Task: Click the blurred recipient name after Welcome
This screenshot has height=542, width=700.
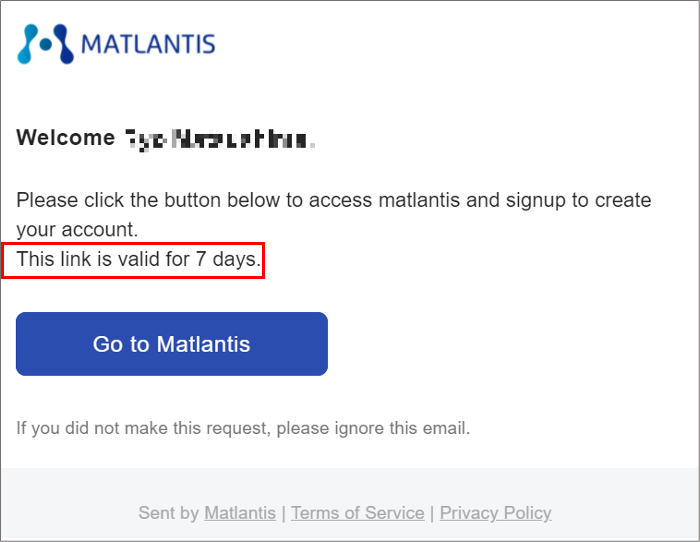Action: [220, 139]
